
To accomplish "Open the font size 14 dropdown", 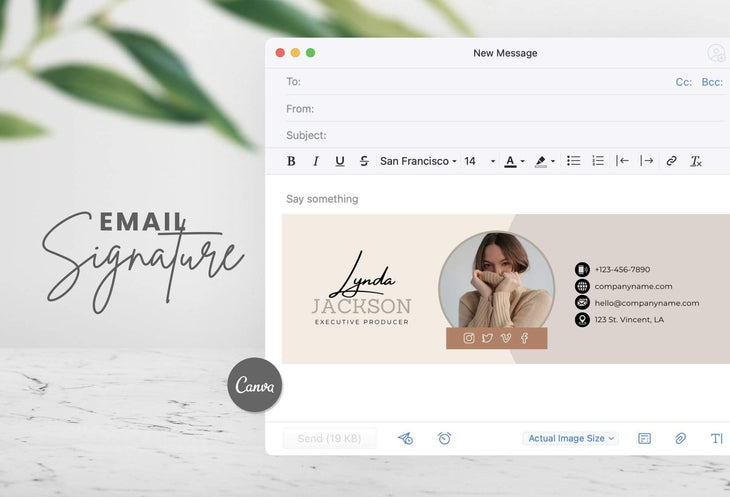I will 479,161.
